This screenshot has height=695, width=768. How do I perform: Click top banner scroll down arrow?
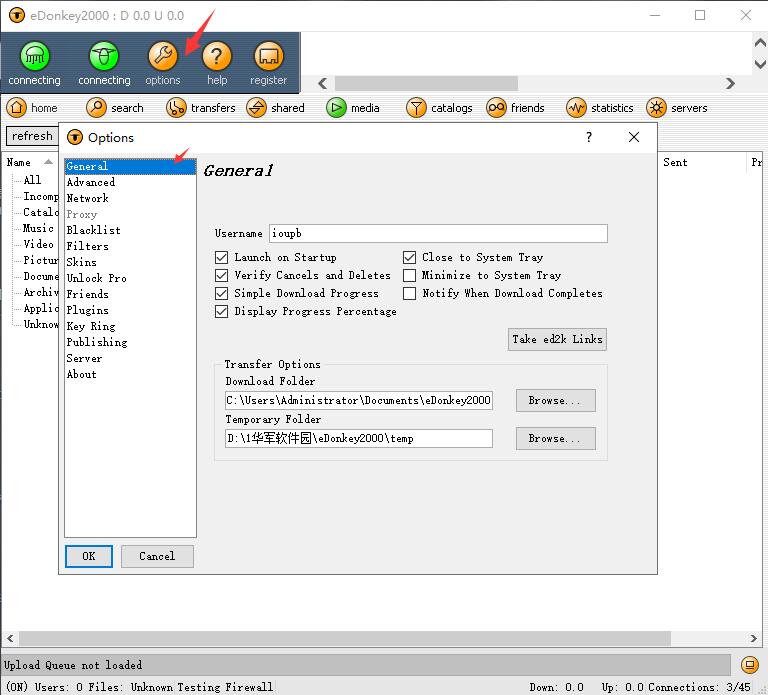tap(760, 64)
